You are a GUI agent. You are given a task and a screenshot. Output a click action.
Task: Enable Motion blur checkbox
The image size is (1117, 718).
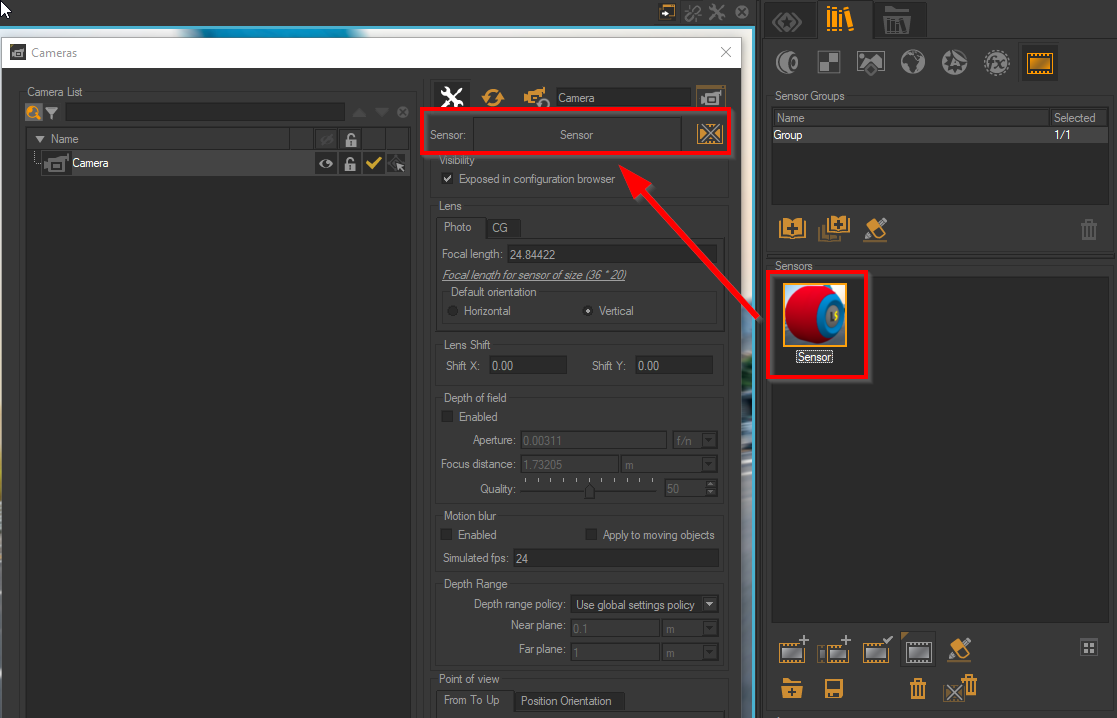click(x=447, y=534)
